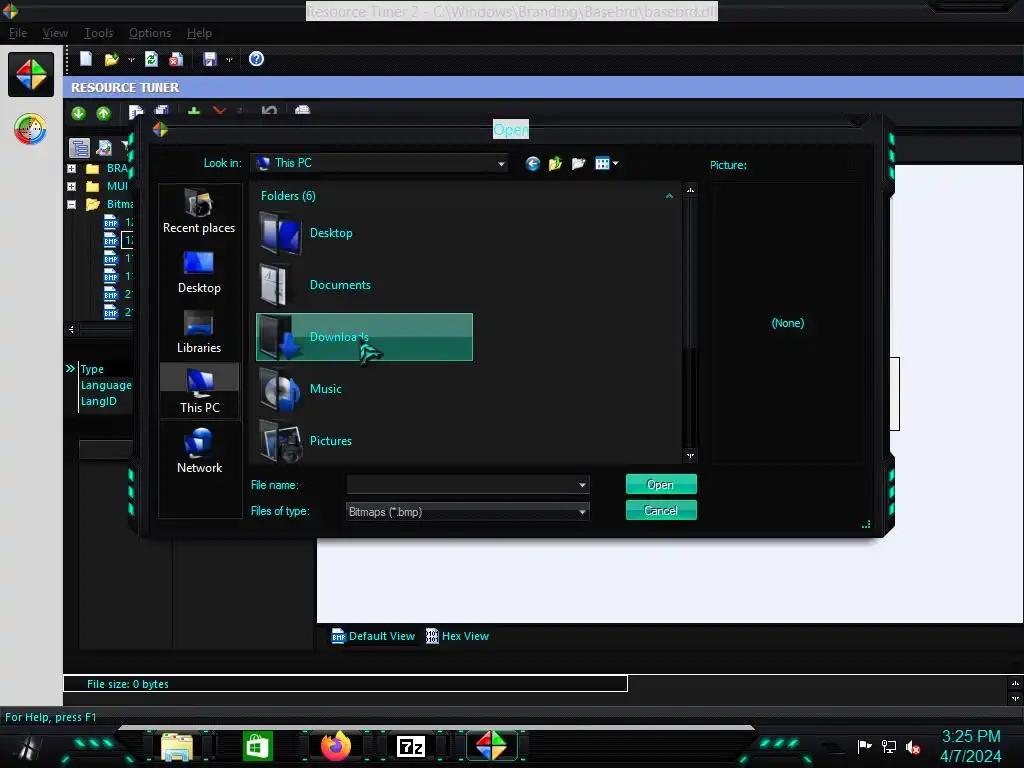Viewport: 1024px width, 768px height.
Task: Select Libraries in the places bar
Action: 199,332
